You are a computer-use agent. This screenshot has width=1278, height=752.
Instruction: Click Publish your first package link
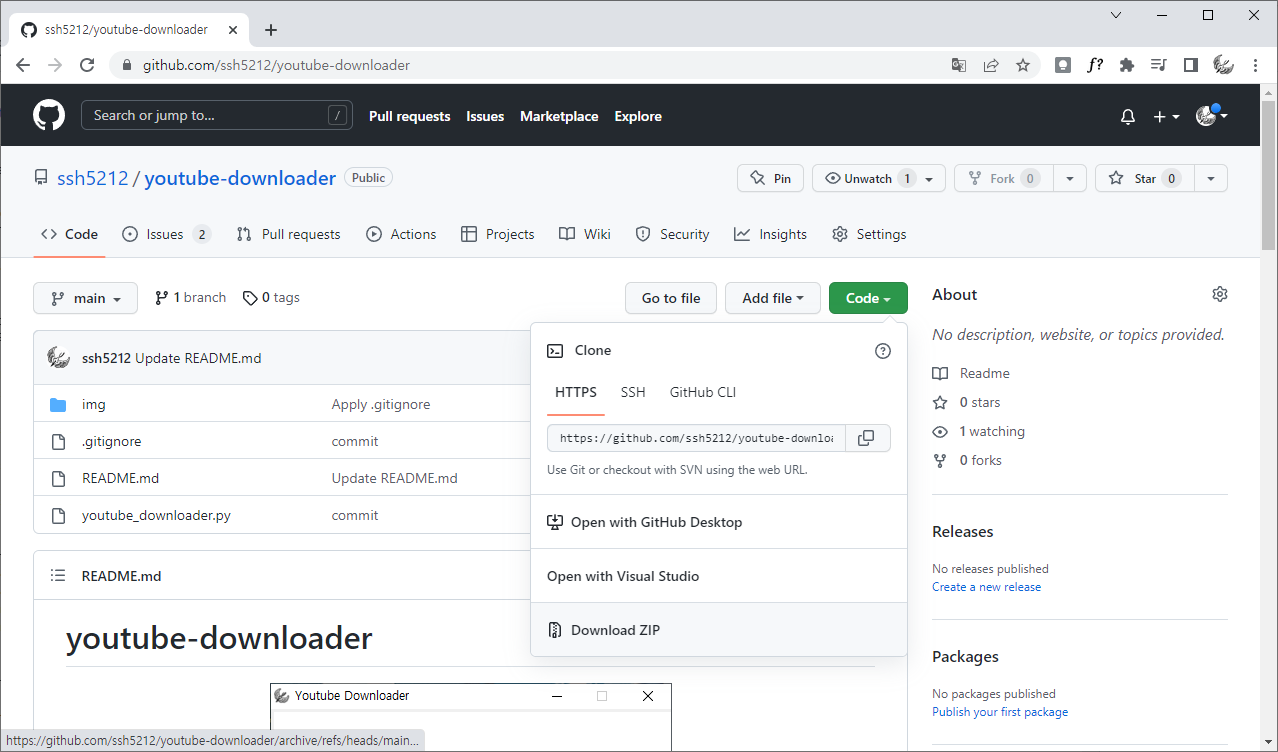1000,712
